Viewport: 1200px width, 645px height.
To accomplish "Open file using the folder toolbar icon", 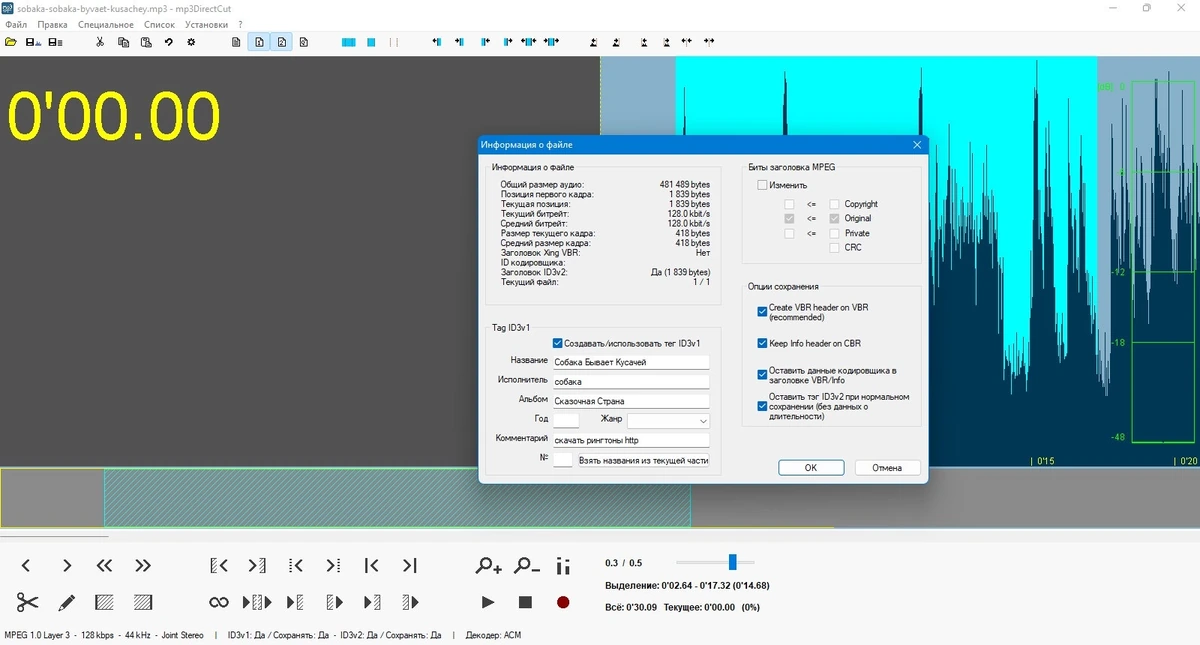I will coord(11,42).
